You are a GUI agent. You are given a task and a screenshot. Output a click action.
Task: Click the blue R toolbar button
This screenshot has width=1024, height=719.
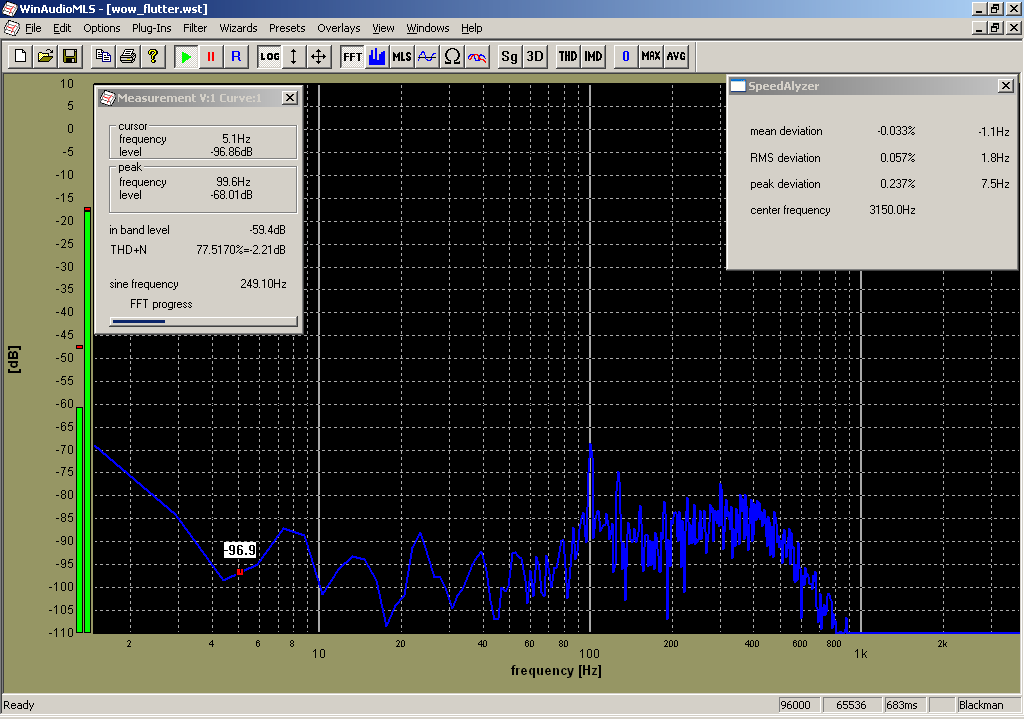[x=236, y=57]
